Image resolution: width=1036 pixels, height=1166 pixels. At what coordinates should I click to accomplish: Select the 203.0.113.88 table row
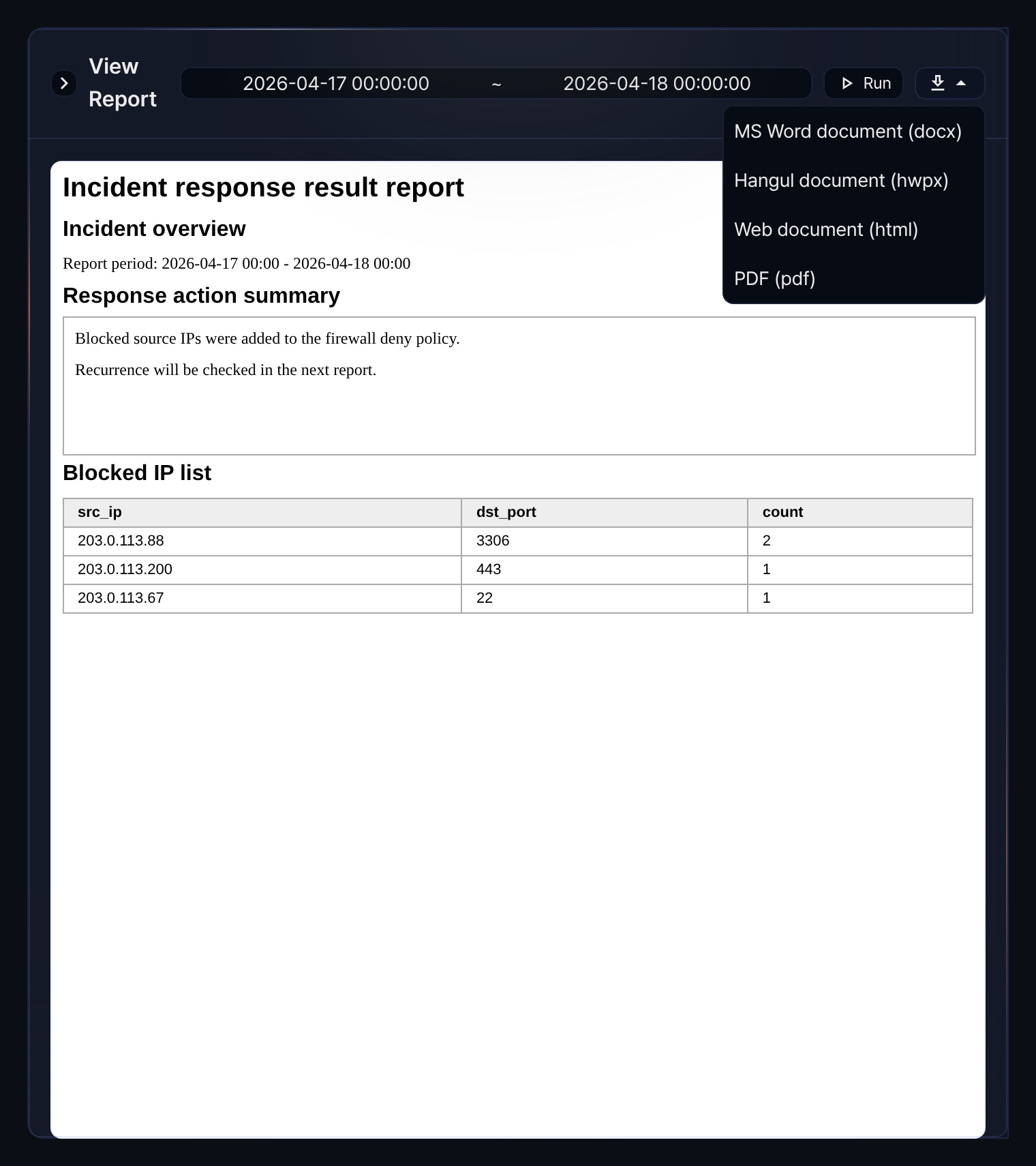point(518,541)
